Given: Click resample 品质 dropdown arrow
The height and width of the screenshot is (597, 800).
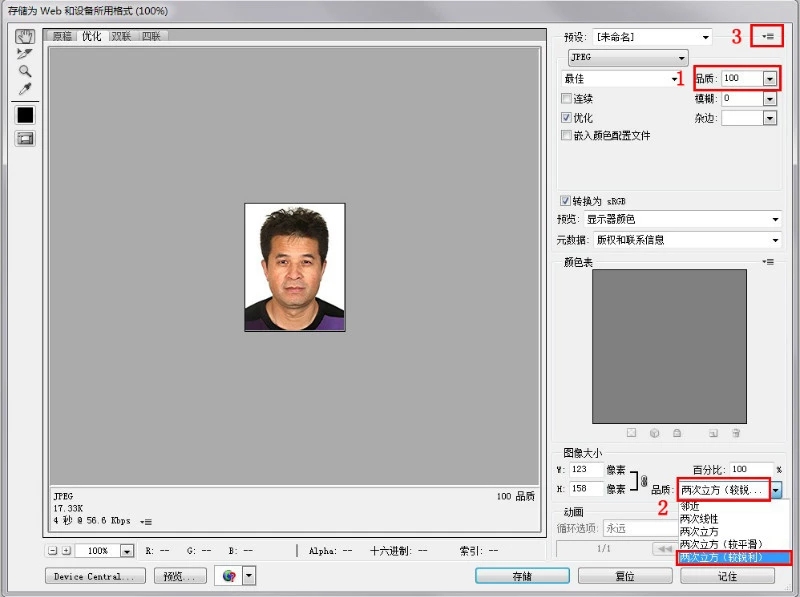Looking at the screenshot, I should coord(776,490).
